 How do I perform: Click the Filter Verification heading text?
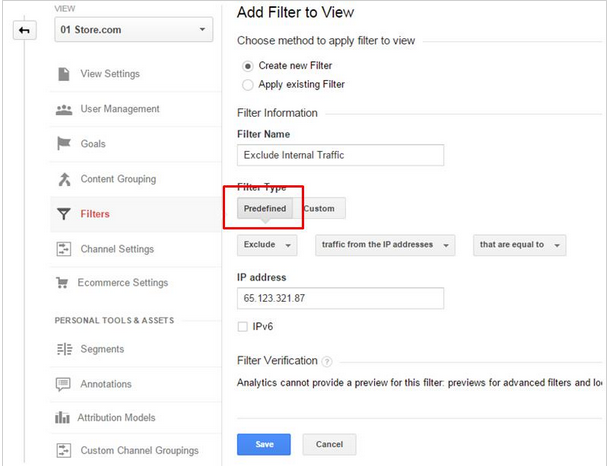click(x=277, y=361)
